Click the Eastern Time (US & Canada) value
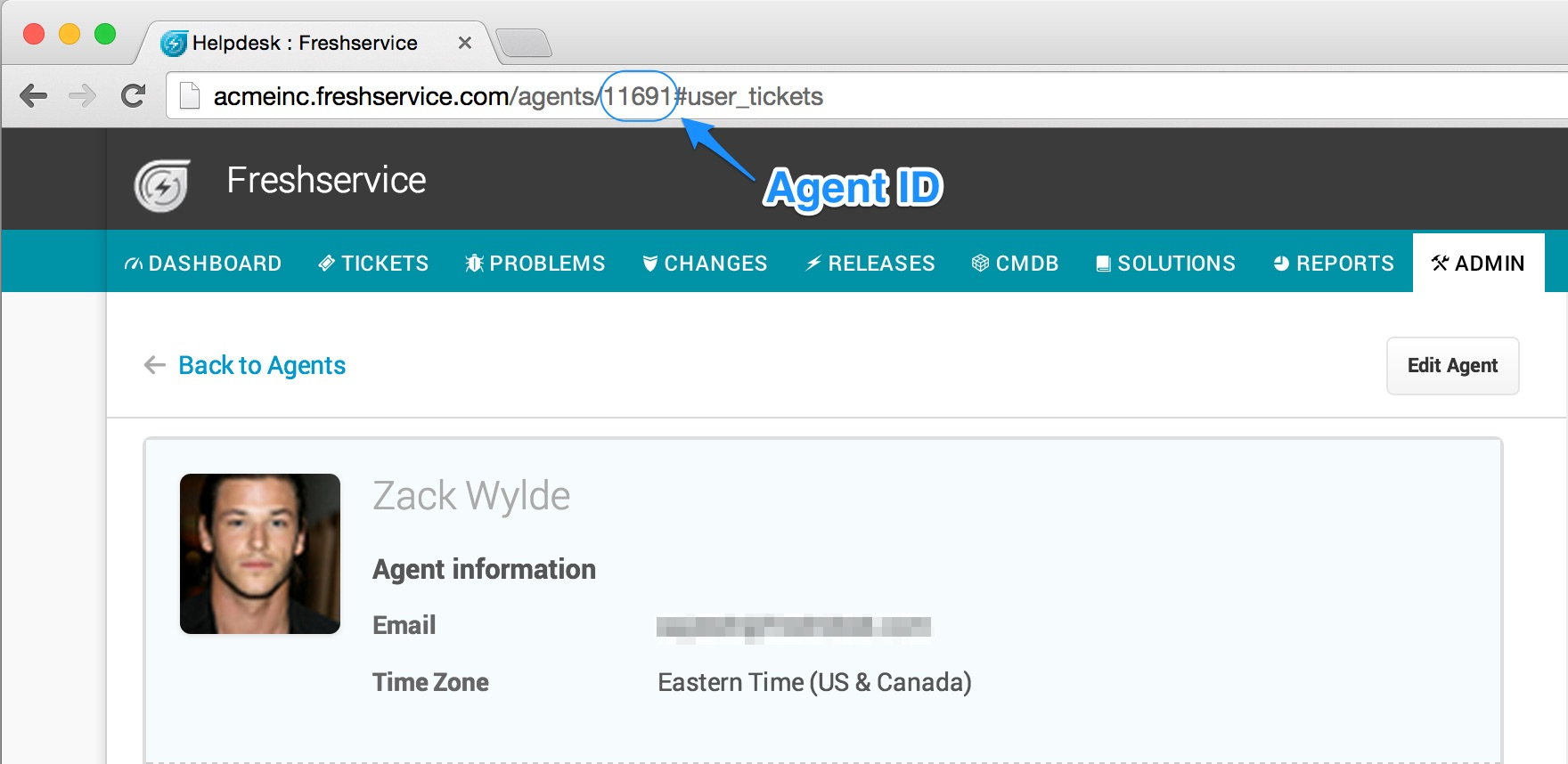The height and width of the screenshot is (764, 1568). click(x=814, y=682)
